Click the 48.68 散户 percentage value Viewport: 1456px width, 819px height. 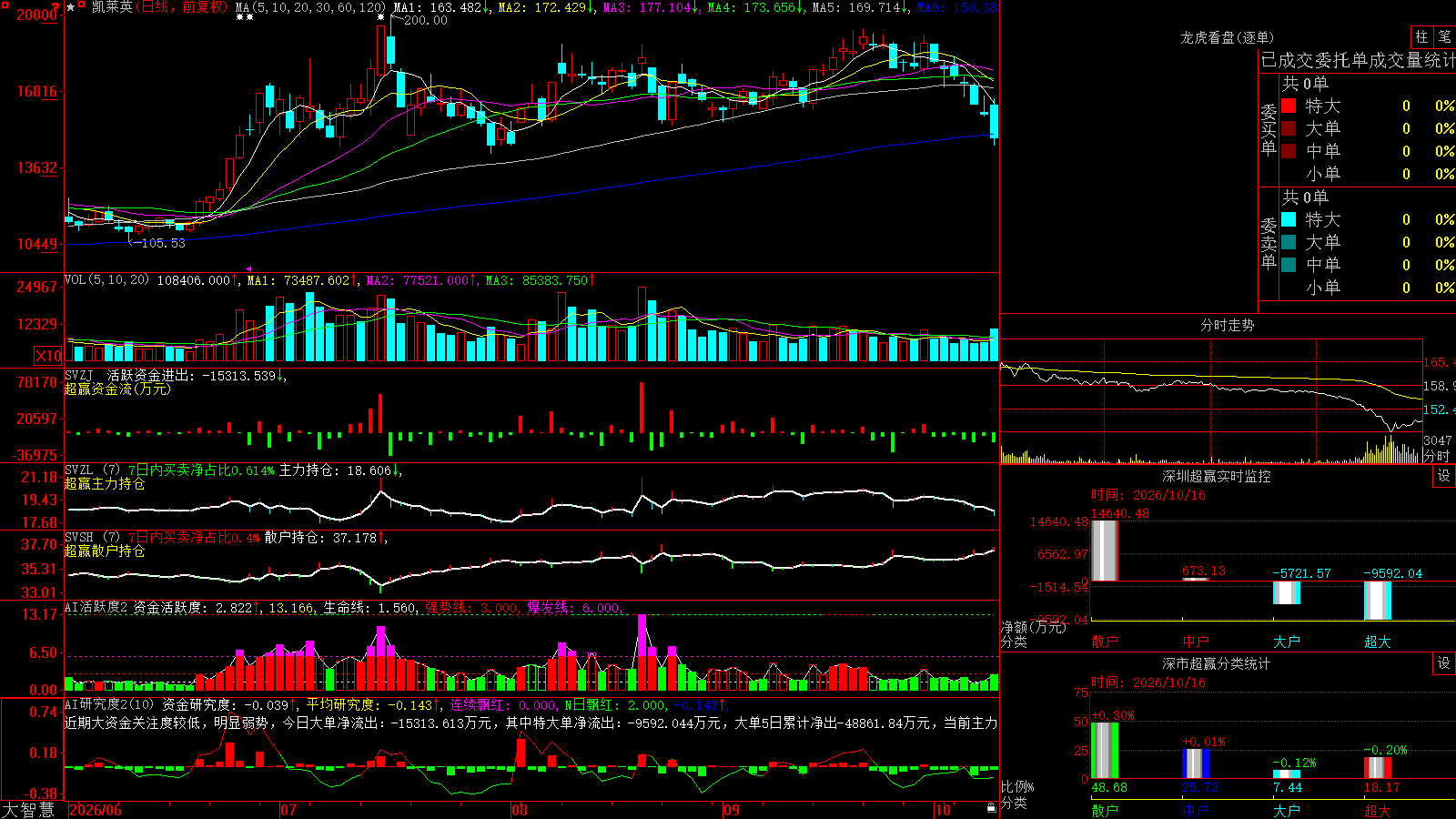click(x=1109, y=787)
